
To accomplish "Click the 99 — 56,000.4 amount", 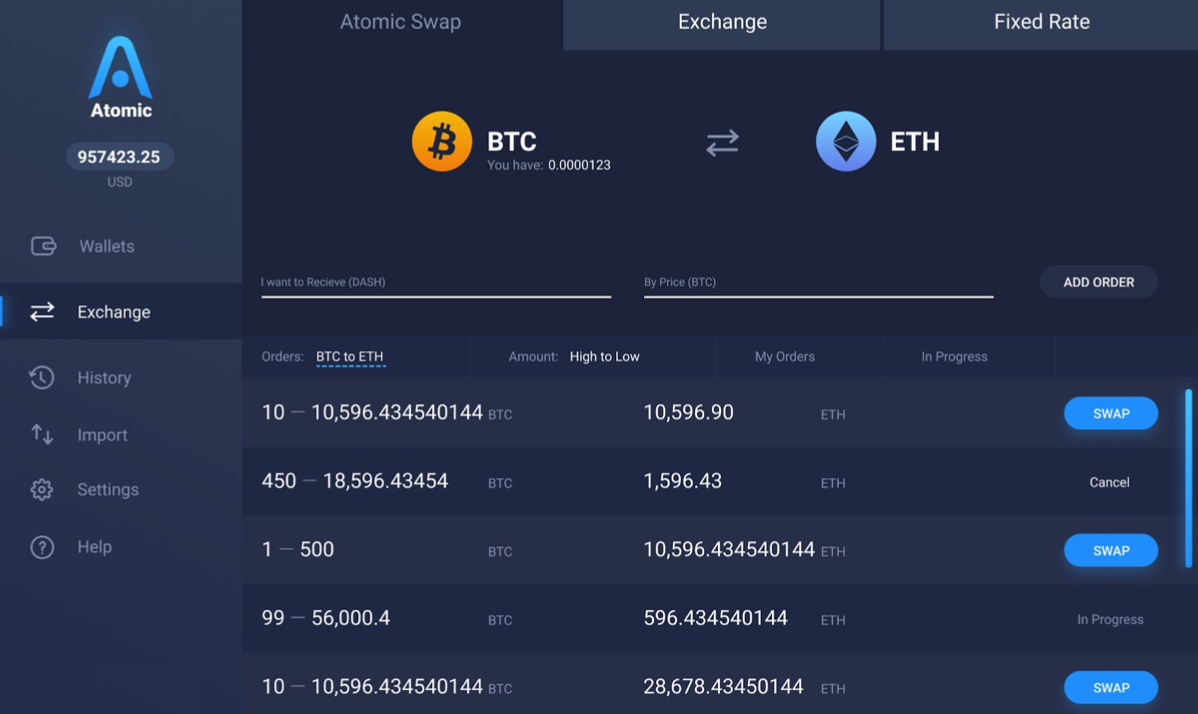I will point(325,617).
